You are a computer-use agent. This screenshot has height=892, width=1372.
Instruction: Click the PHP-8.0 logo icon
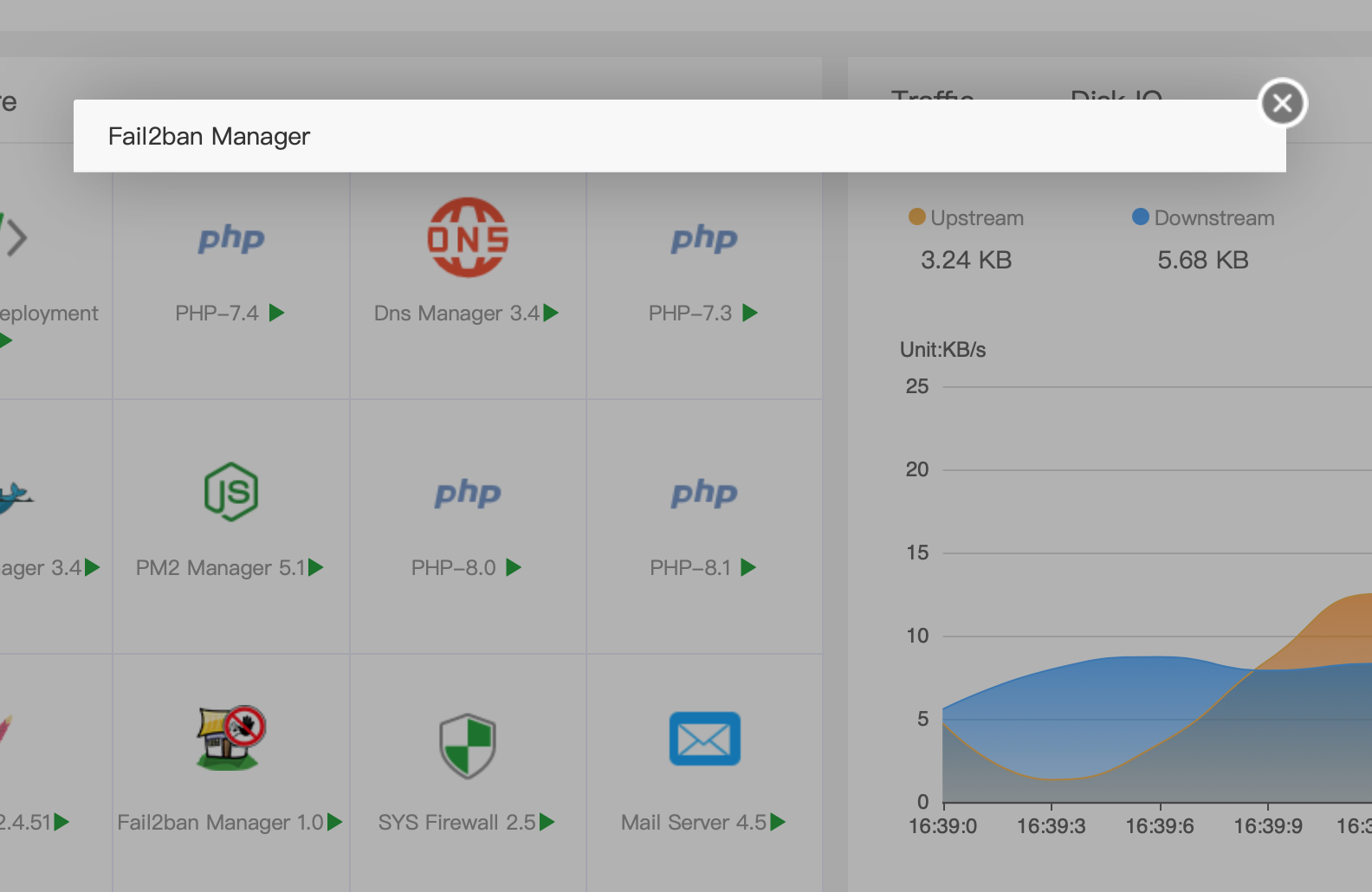coord(468,494)
